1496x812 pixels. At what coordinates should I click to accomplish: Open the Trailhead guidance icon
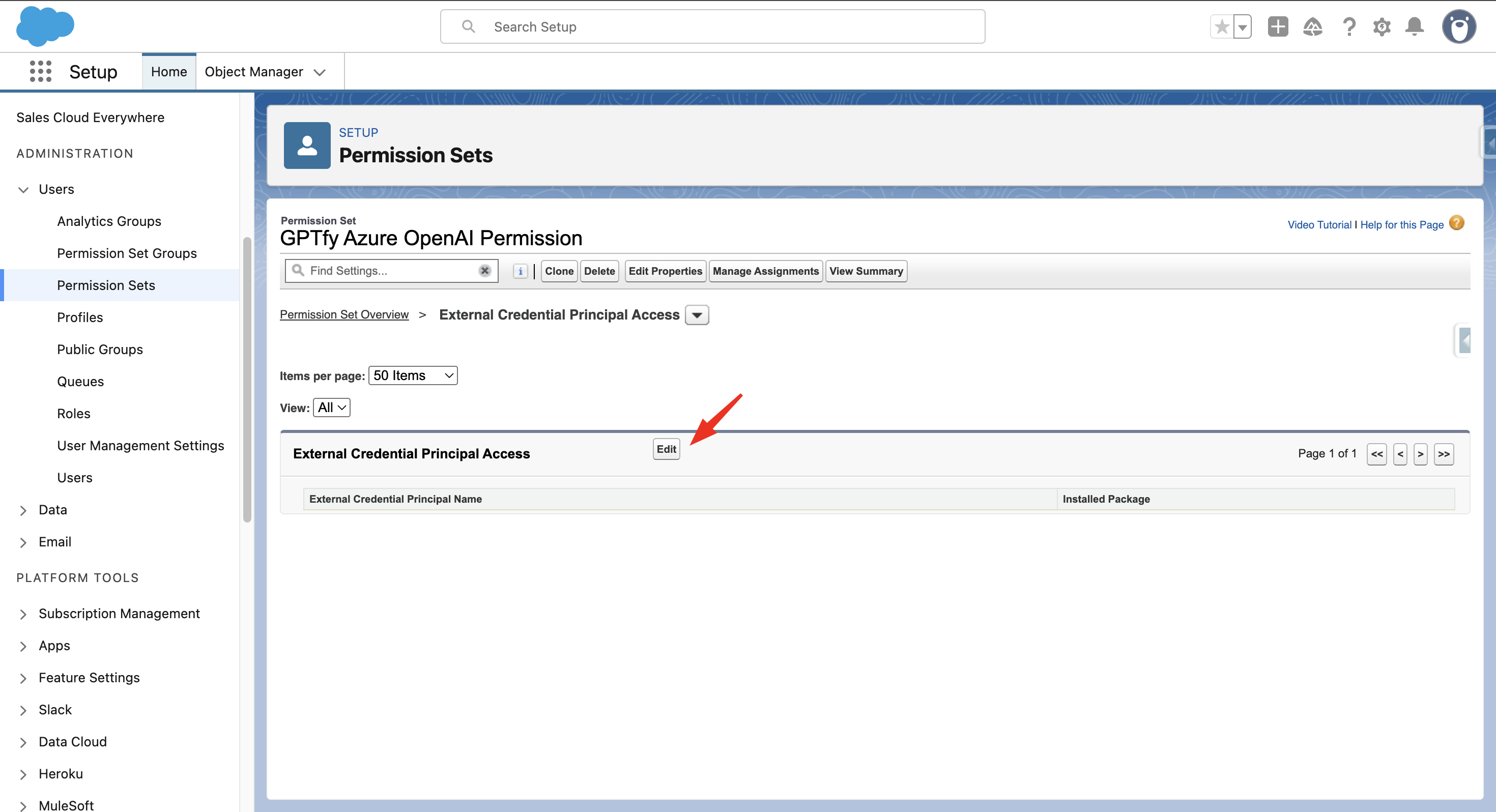pyautogui.click(x=1312, y=27)
